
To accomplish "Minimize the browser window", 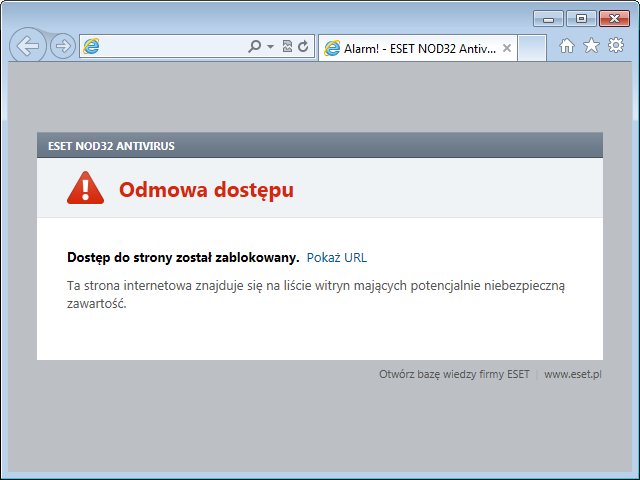I will point(548,19).
